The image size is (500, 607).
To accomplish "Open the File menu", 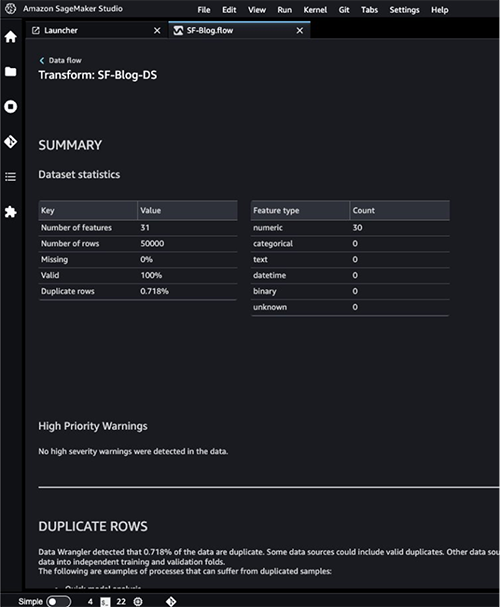I will [204, 10].
